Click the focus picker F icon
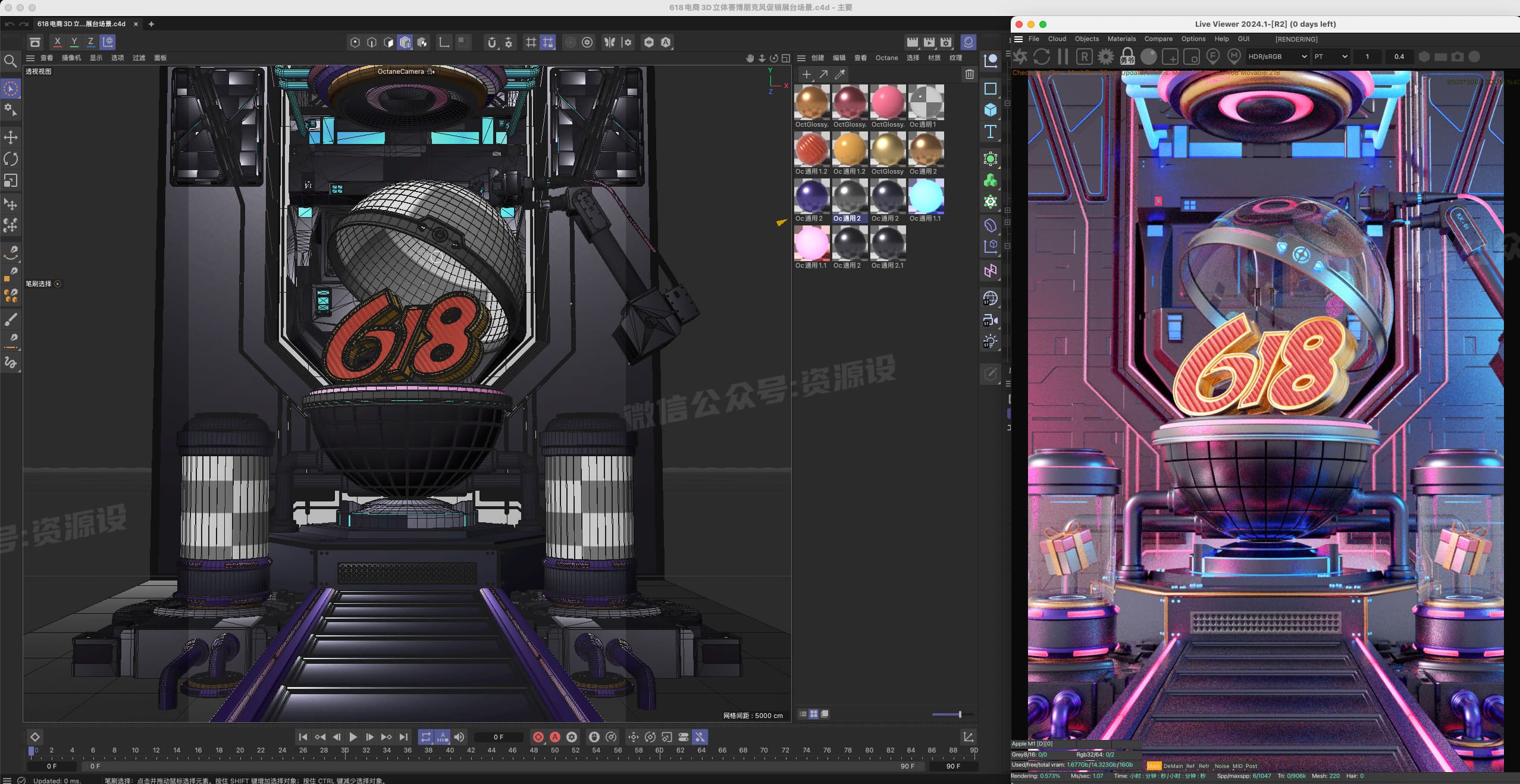Viewport: 1520px width, 784px height. pos(1213,57)
